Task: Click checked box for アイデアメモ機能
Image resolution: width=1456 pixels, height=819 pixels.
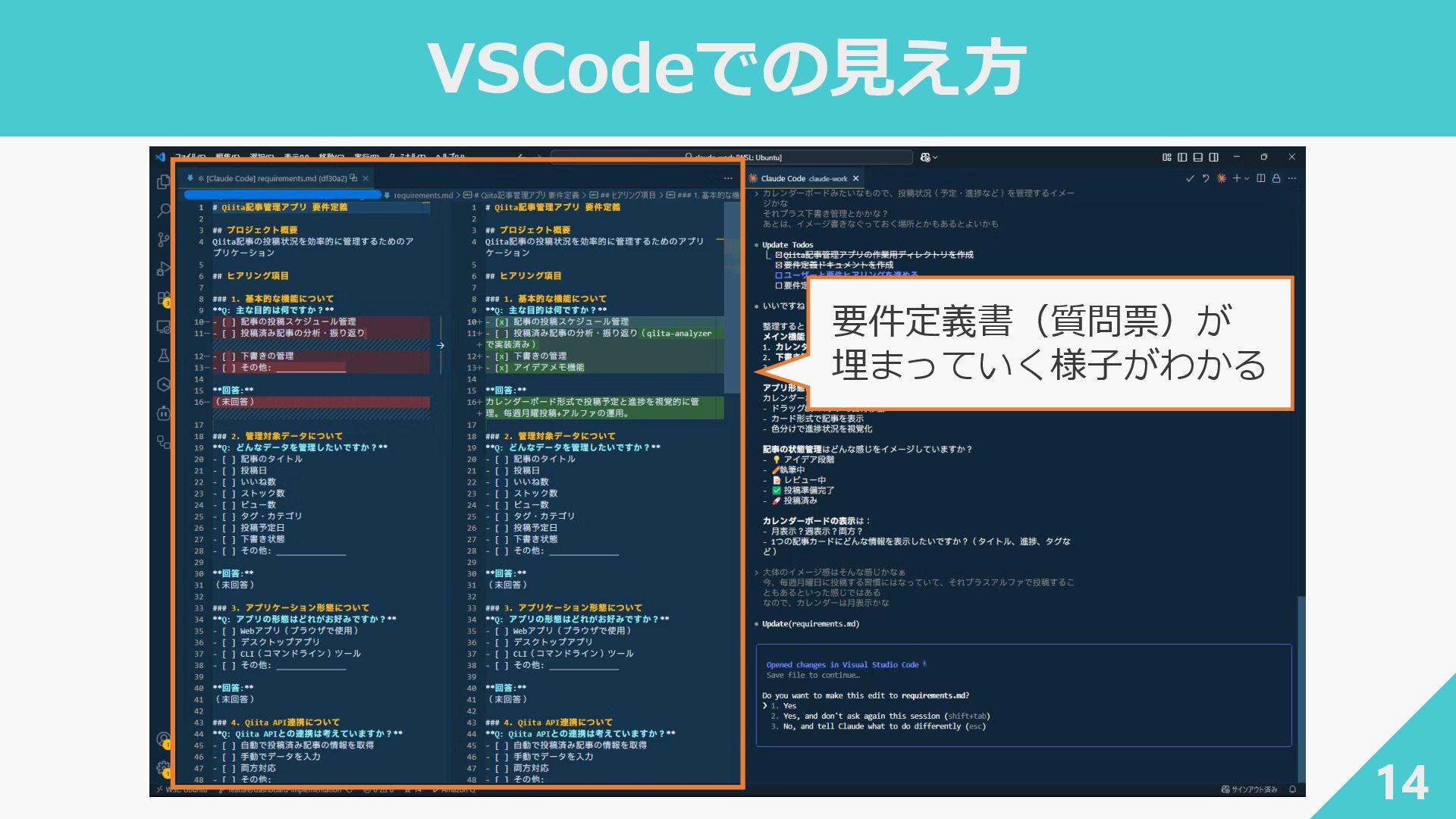Action: tap(501, 367)
